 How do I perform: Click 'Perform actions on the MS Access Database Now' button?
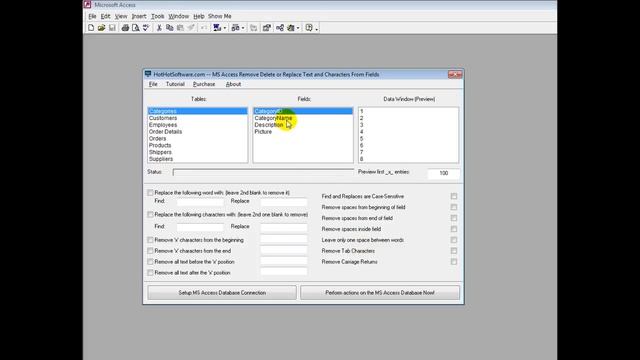(x=380, y=293)
